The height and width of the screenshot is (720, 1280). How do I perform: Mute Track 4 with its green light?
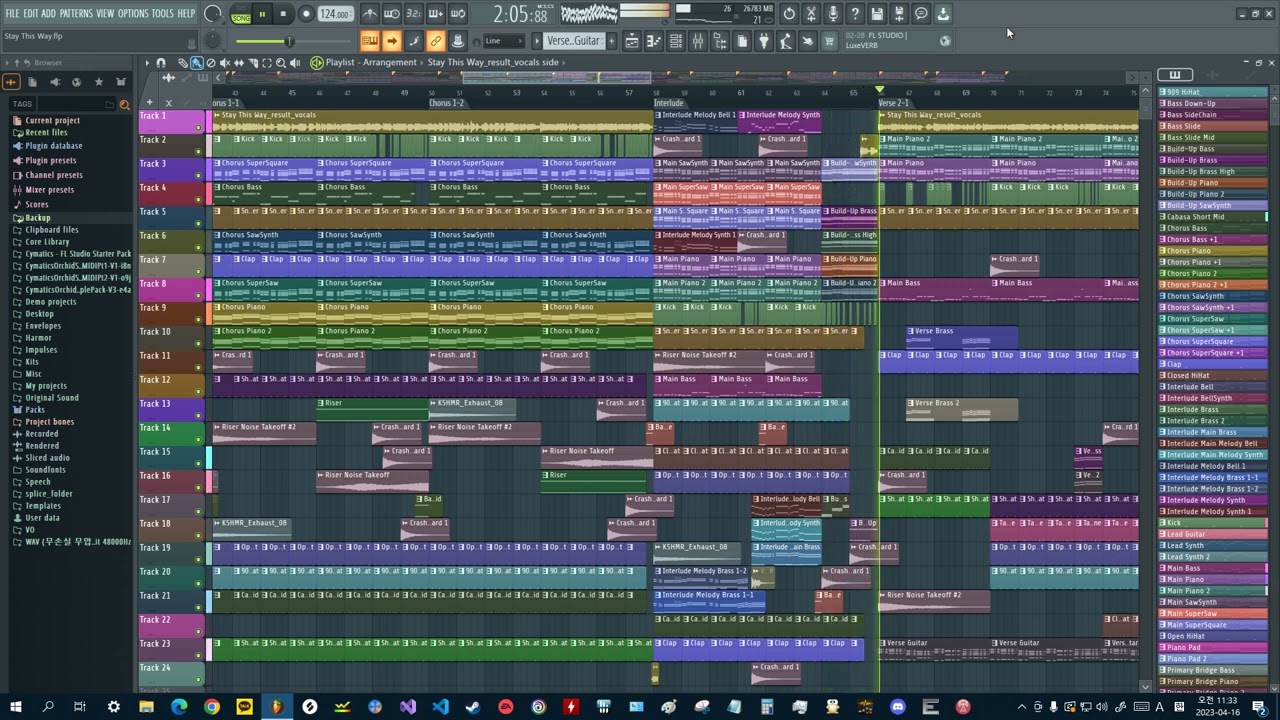(x=198, y=198)
